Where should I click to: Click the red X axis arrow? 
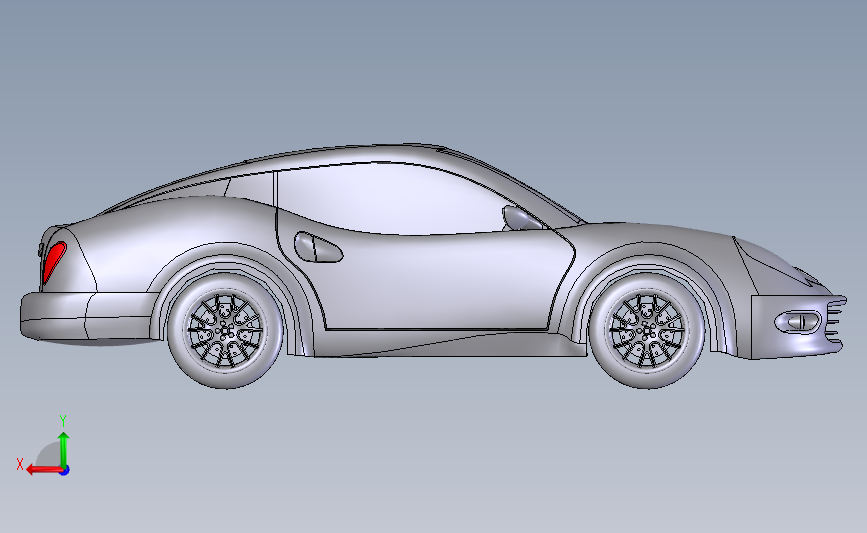(43, 470)
